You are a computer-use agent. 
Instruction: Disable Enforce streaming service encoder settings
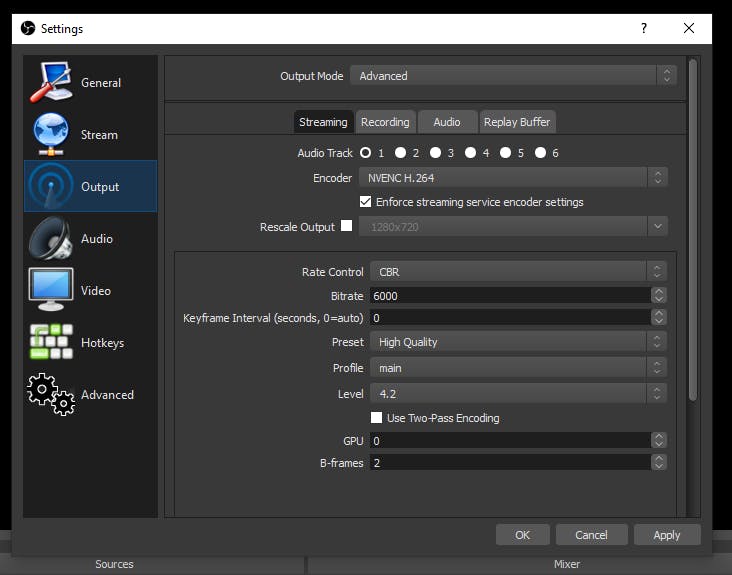coord(366,202)
